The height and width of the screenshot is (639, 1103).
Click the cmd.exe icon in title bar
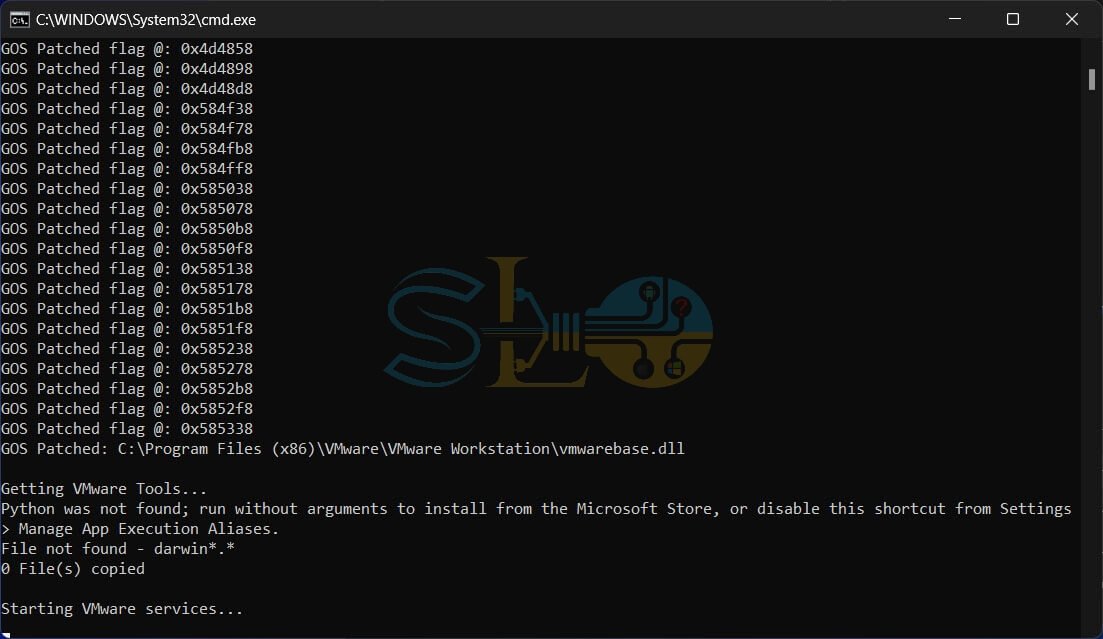tap(19, 20)
